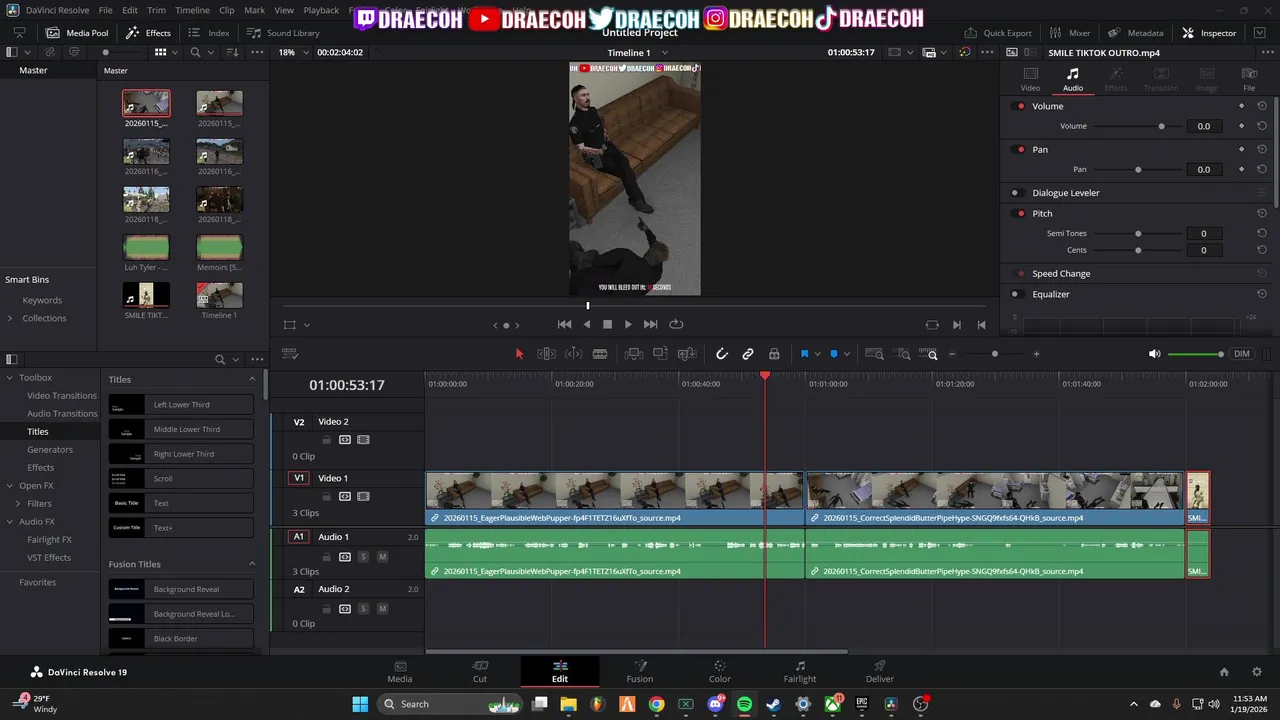This screenshot has height=720, width=1280.
Task: Click the Insert Clip icon
Action: click(633, 354)
